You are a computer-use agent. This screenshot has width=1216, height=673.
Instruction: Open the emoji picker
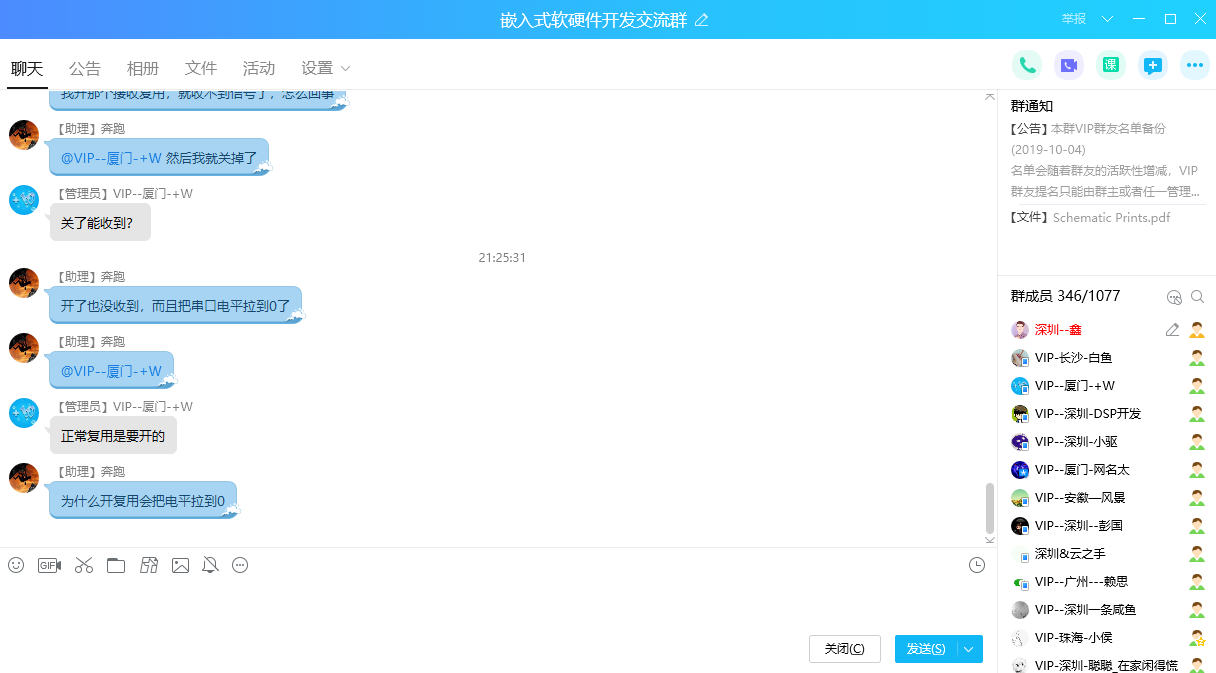(15, 565)
